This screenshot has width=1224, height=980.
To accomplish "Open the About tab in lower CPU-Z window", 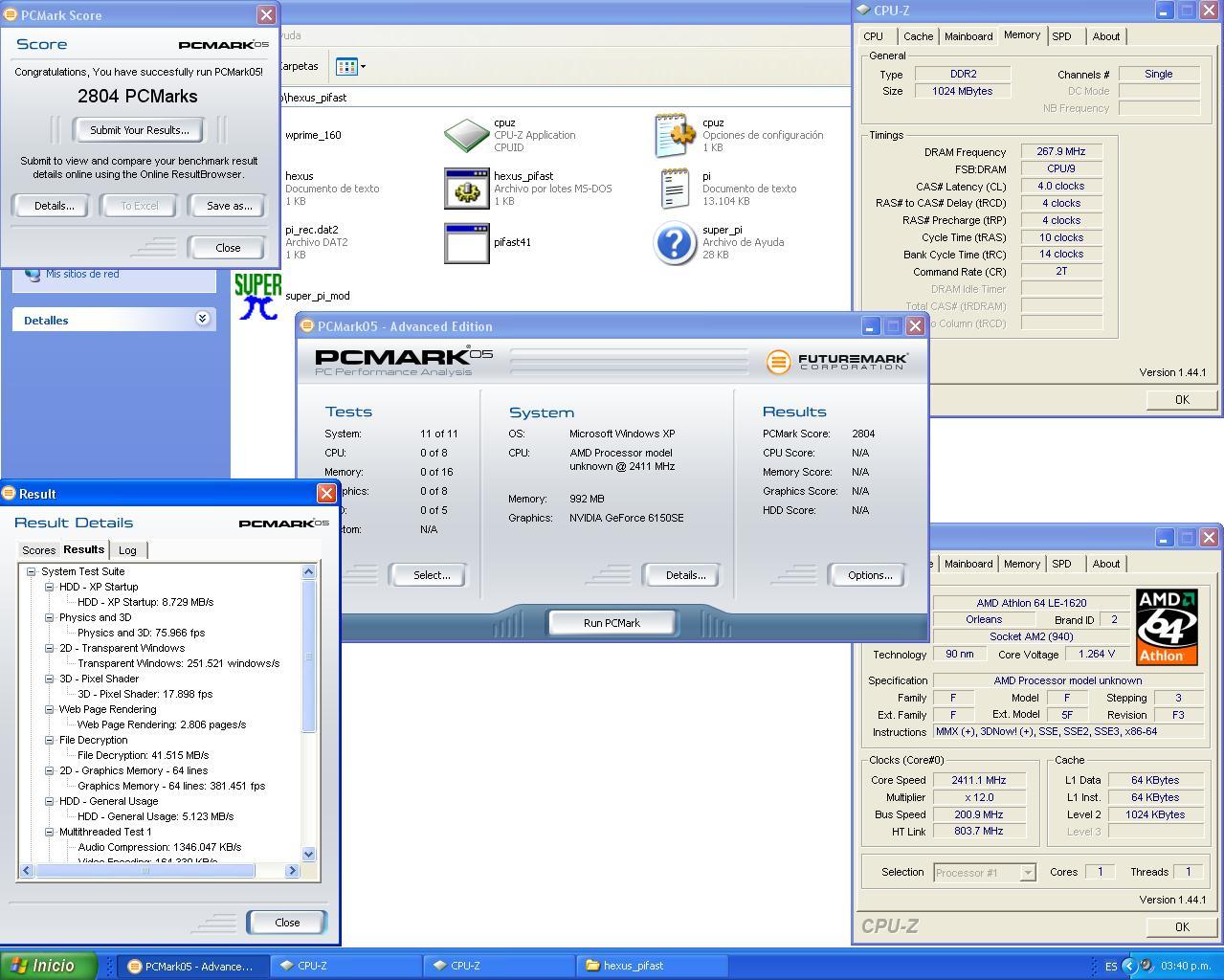I will click(x=1105, y=564).
